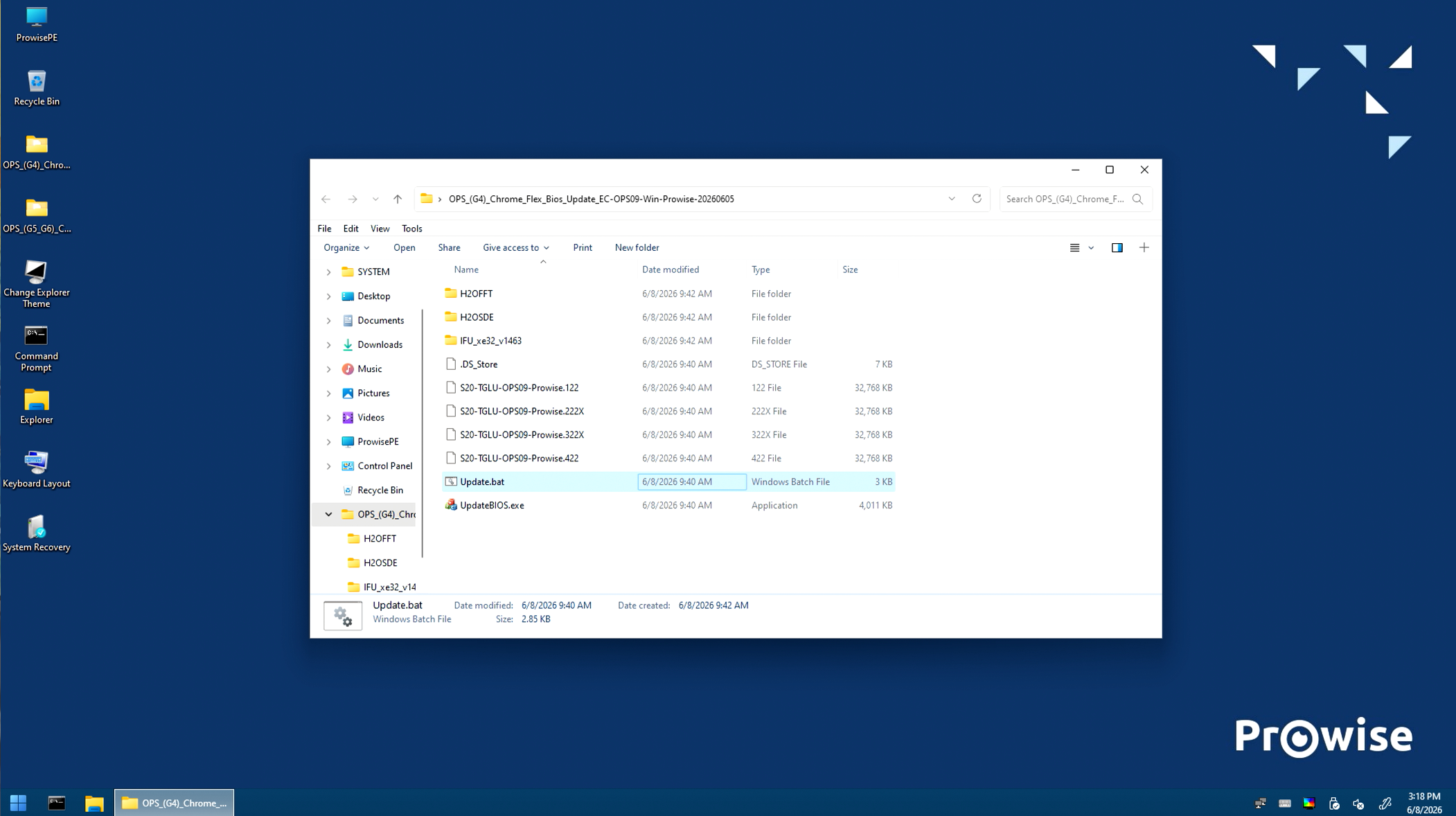Click the forward navigation arrow
The width and height of the screenshot is (1456, 816).
353,199
